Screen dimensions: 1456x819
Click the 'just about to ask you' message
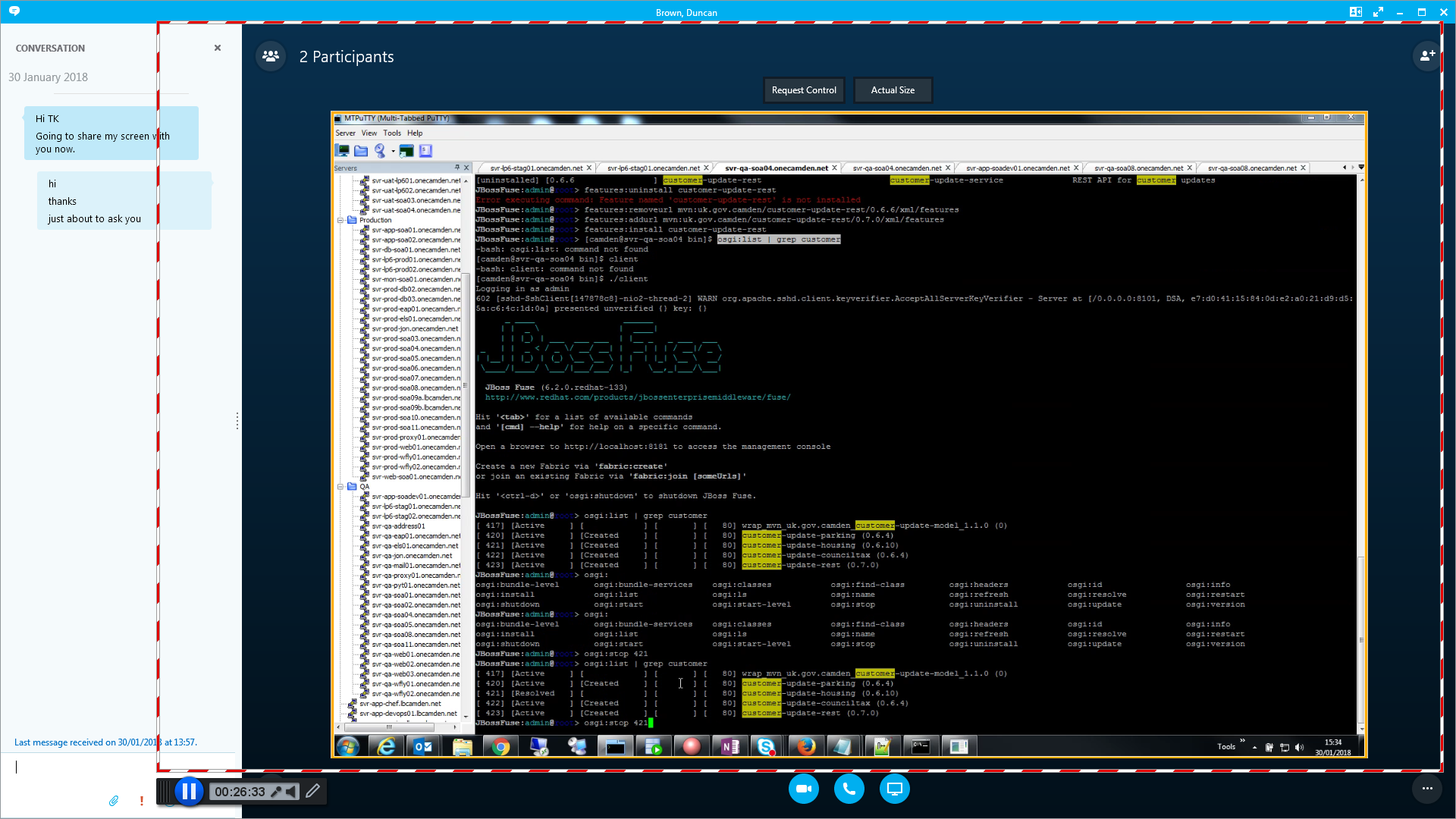pyautogui.click(x=94, y=219)
